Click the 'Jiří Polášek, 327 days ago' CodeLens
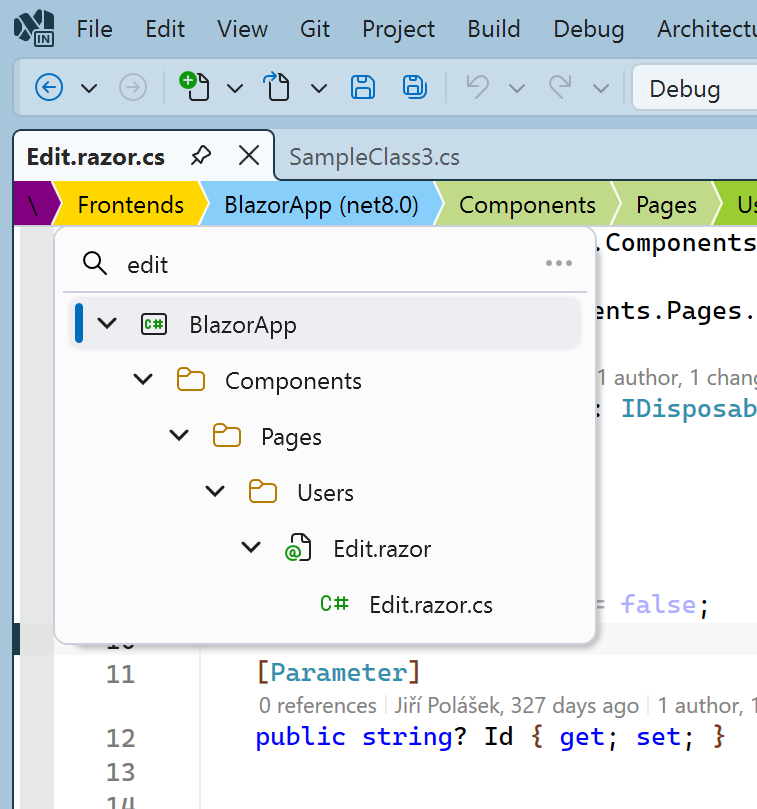 click(517, 705)
